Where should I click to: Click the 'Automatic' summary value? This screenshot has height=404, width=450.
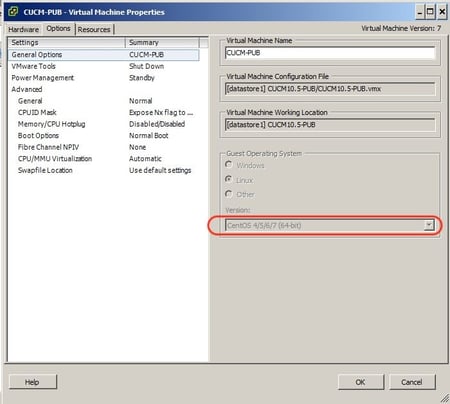pos(145,159)
